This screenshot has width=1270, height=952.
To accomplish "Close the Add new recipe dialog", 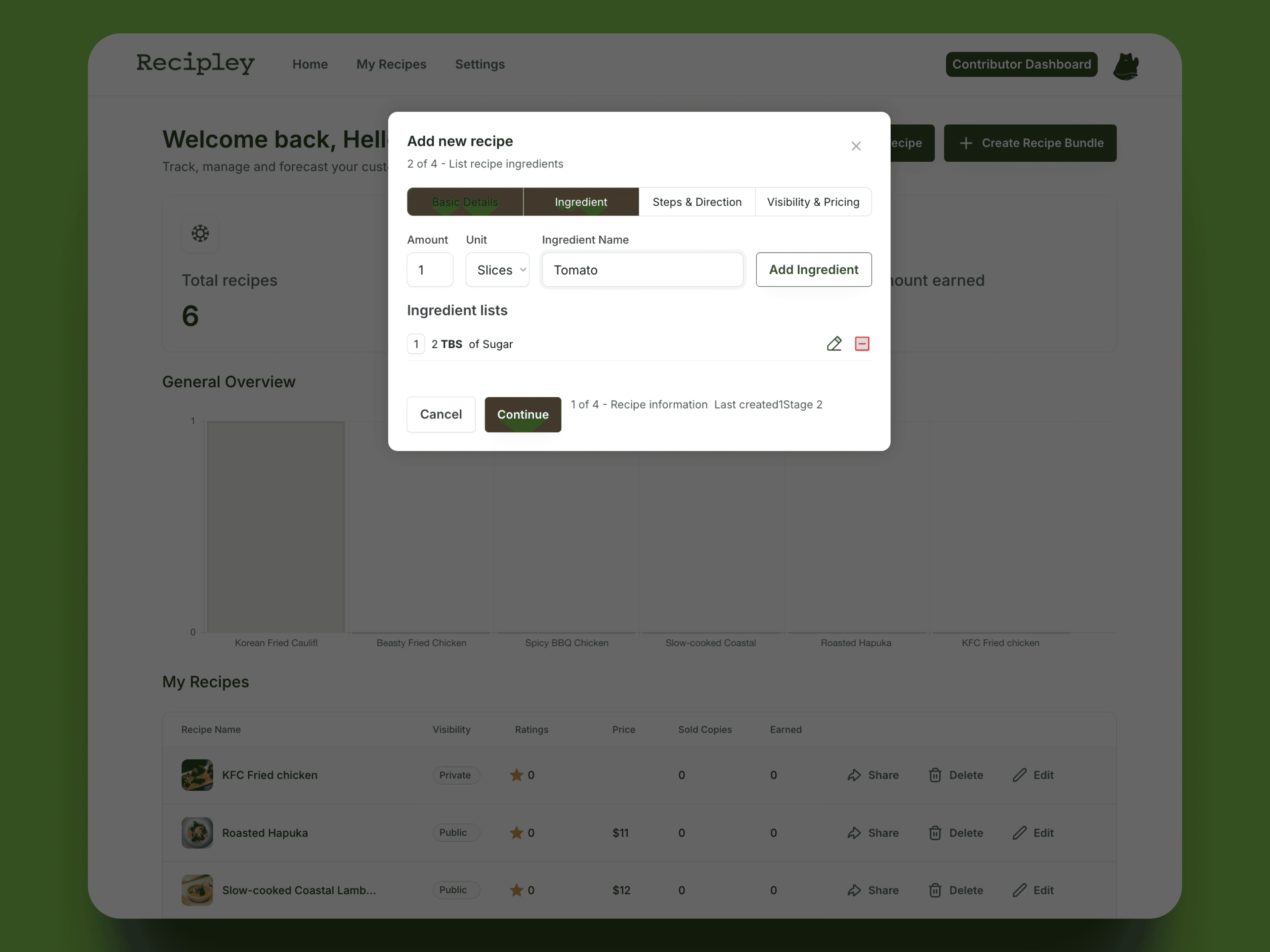I will [x=856, y=146].
